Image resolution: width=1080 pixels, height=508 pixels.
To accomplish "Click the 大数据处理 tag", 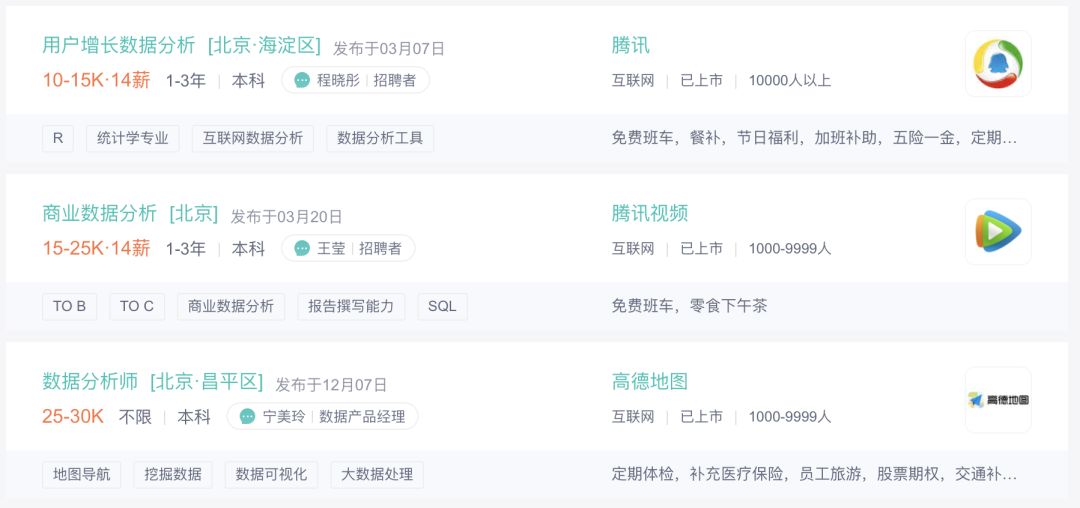I will click(377, 474).
